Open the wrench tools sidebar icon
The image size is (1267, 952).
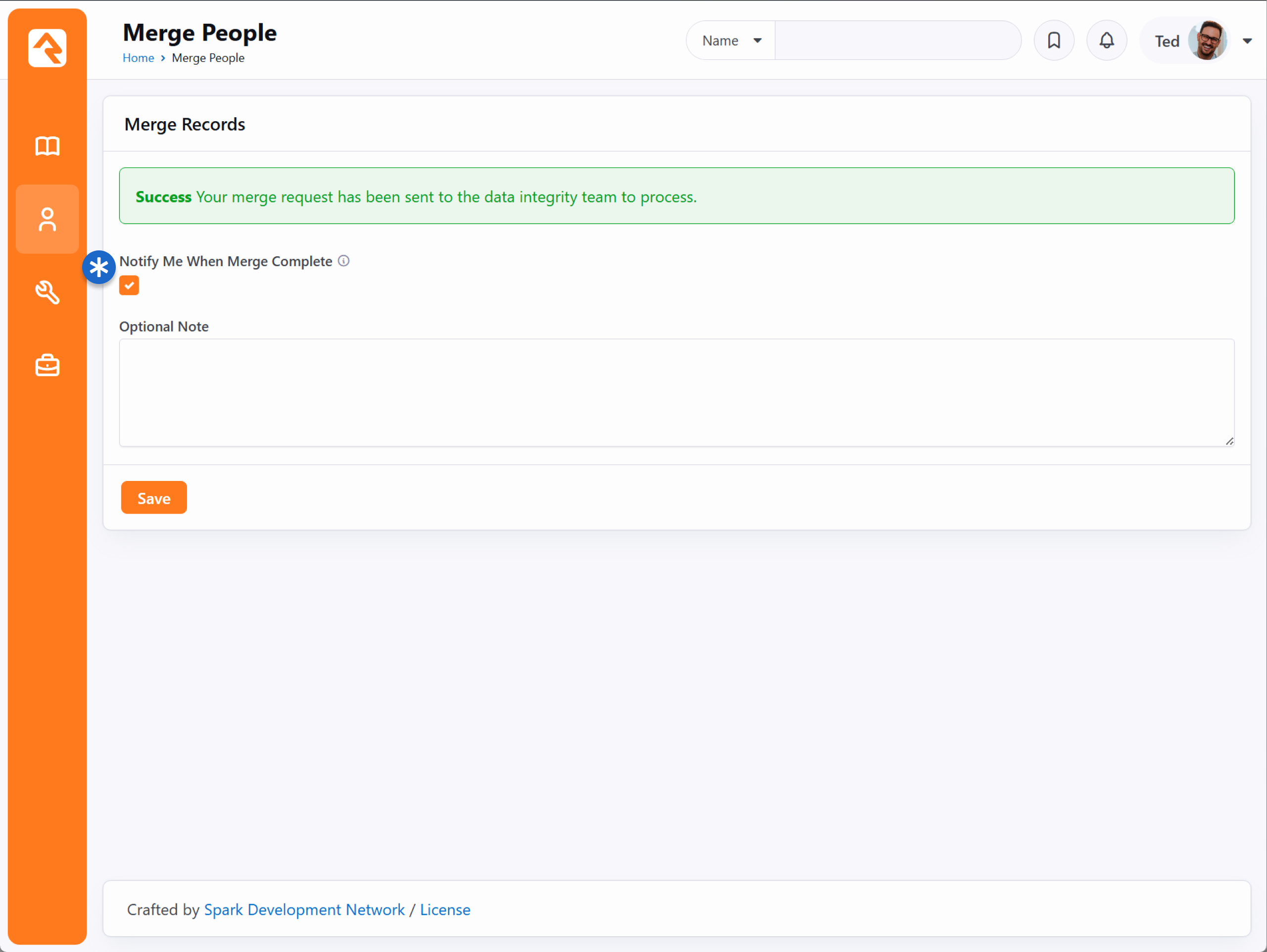47,292
